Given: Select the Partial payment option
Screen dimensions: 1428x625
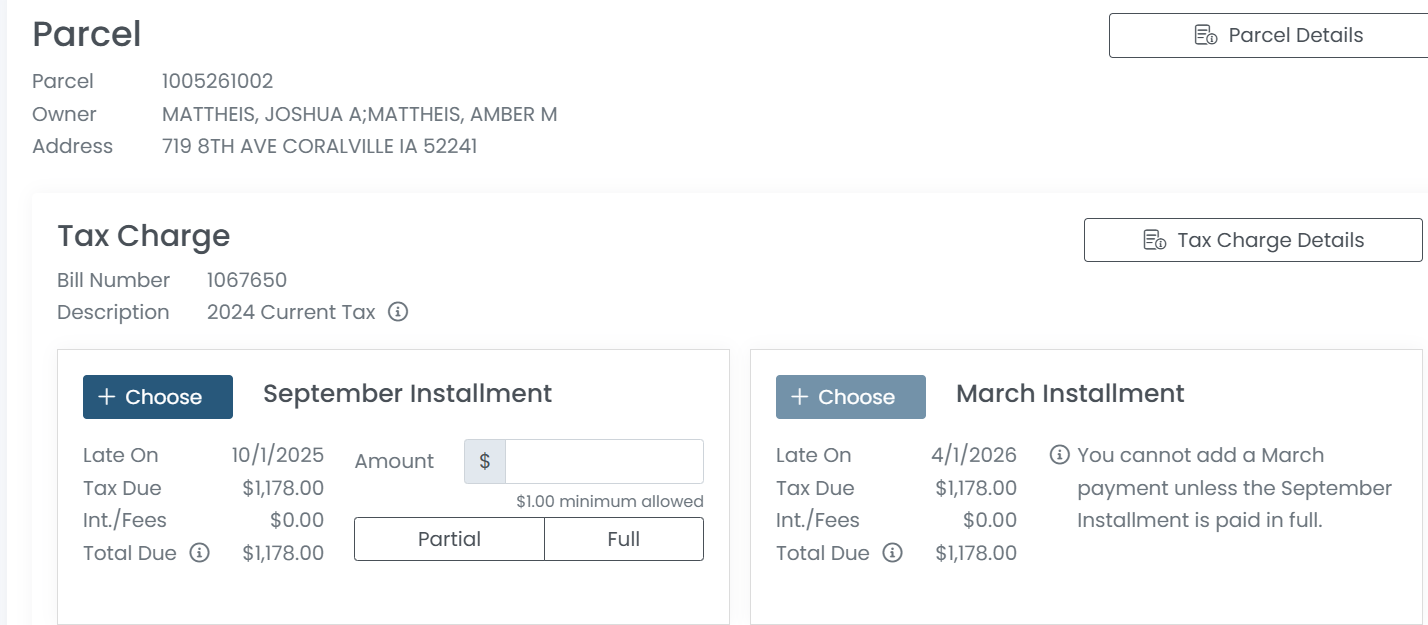Looking at the screenshot, I should tap(449, 539).
